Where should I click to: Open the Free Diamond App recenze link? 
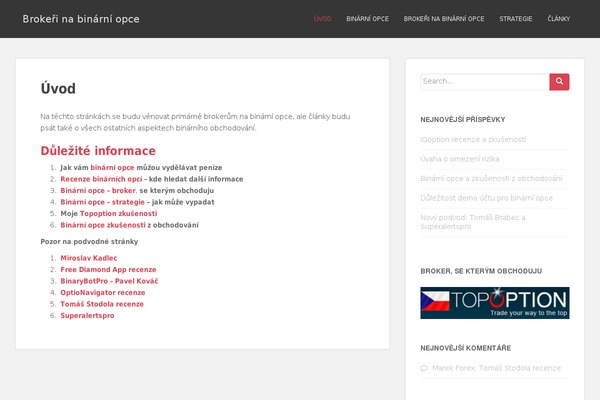coord(108,269)
